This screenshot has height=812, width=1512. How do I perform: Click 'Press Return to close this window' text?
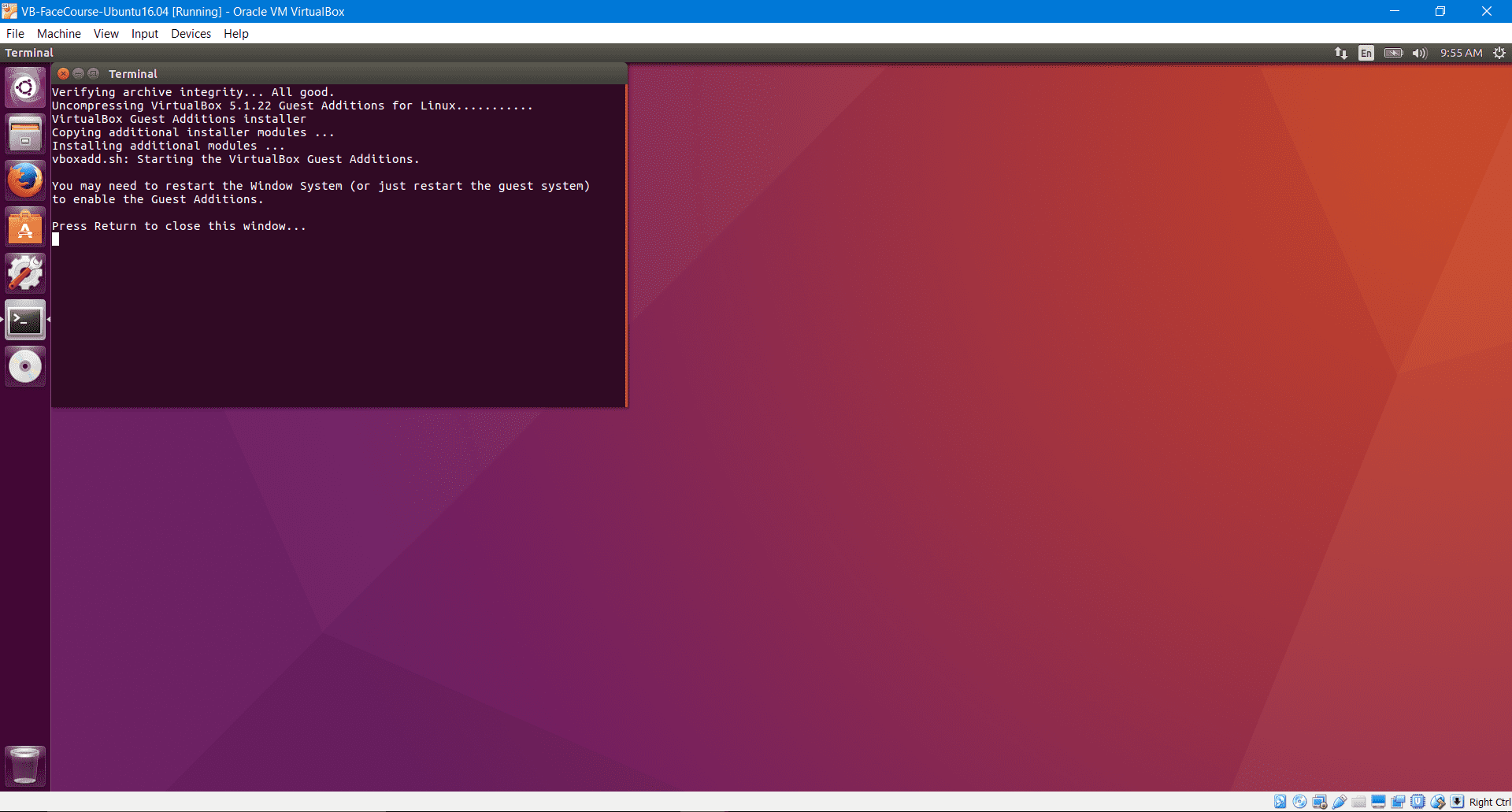(179, 226)
